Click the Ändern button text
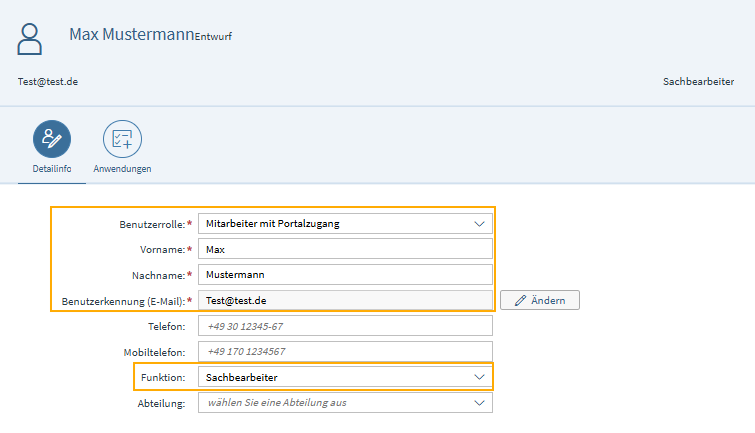Screen dimensions: 755x433 pos(548,301)
